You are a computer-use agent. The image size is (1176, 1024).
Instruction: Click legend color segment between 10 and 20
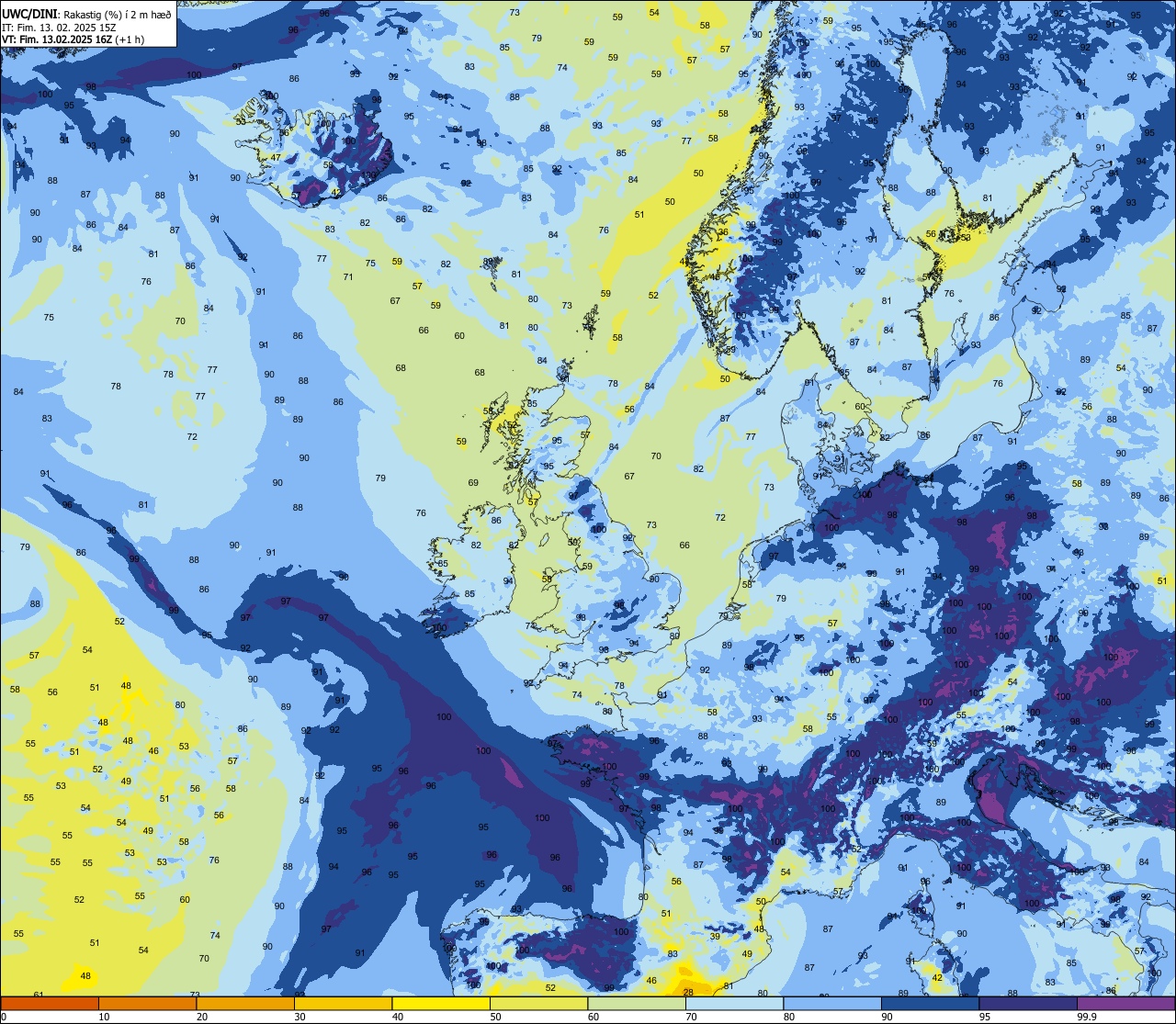tap(147, 1003)
